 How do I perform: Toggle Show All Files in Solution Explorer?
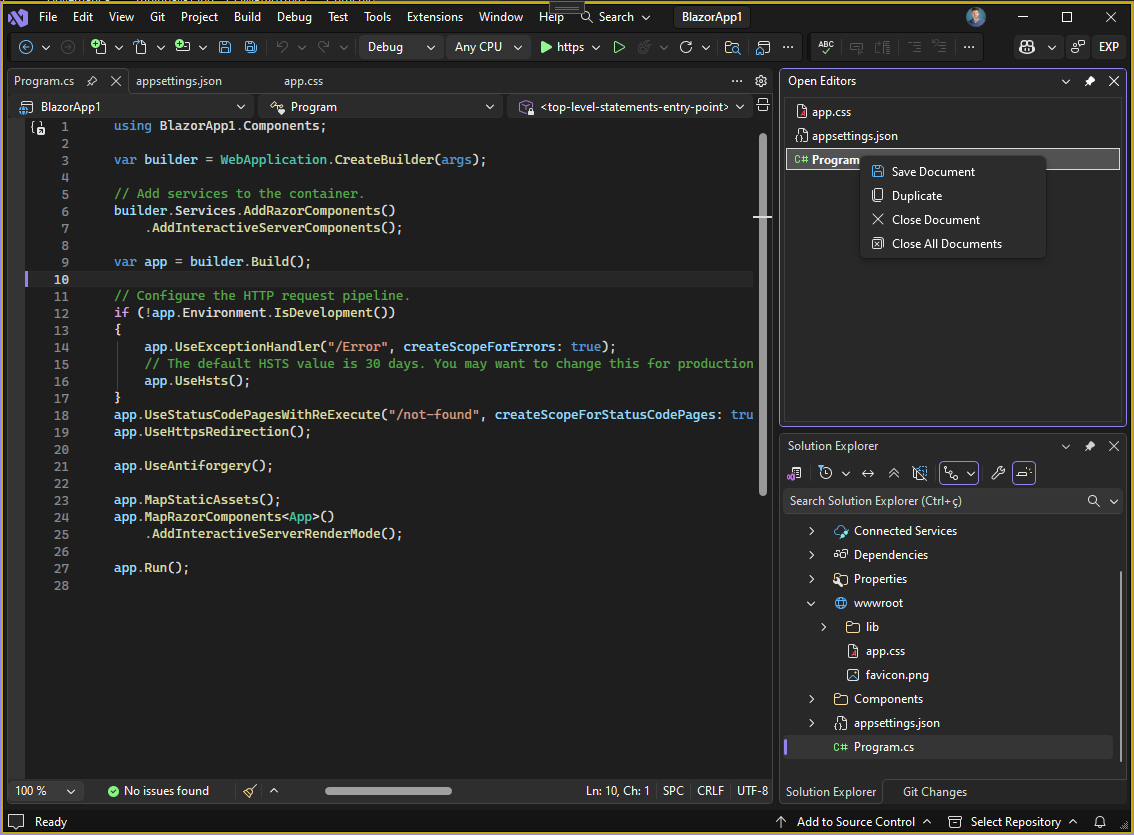[920, 474]
